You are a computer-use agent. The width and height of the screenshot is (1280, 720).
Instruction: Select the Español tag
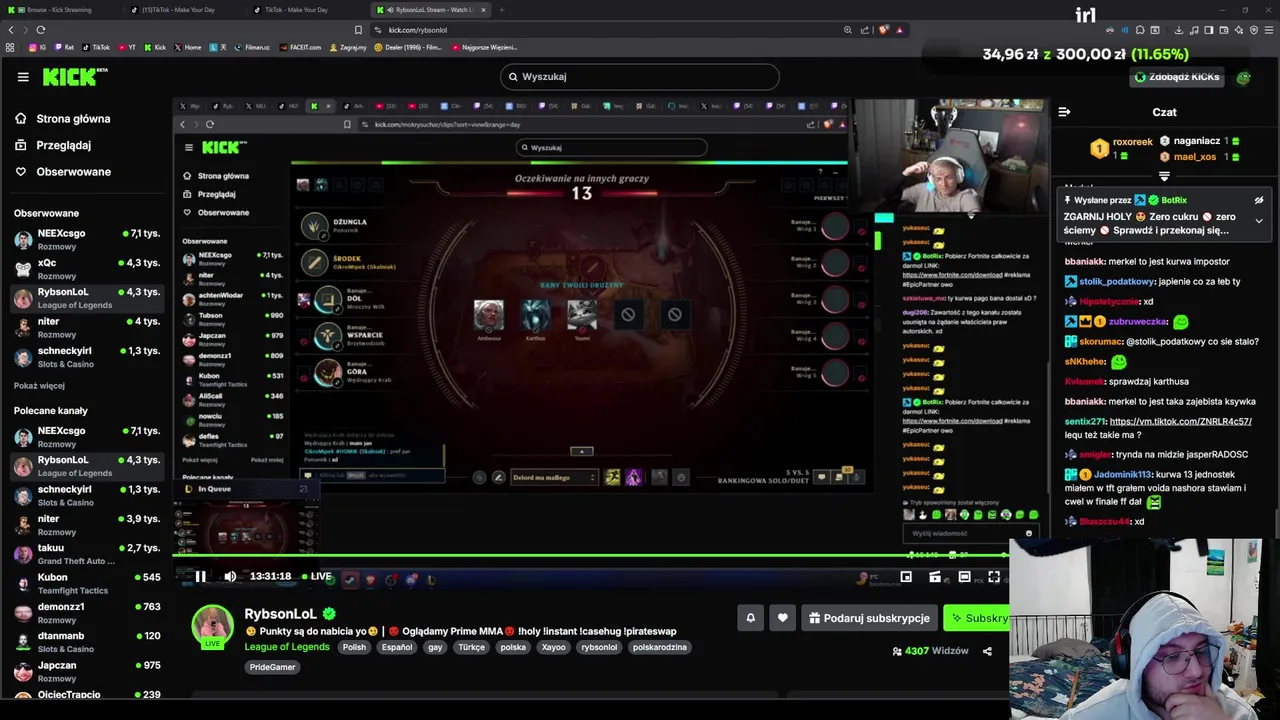coord(397,647)
